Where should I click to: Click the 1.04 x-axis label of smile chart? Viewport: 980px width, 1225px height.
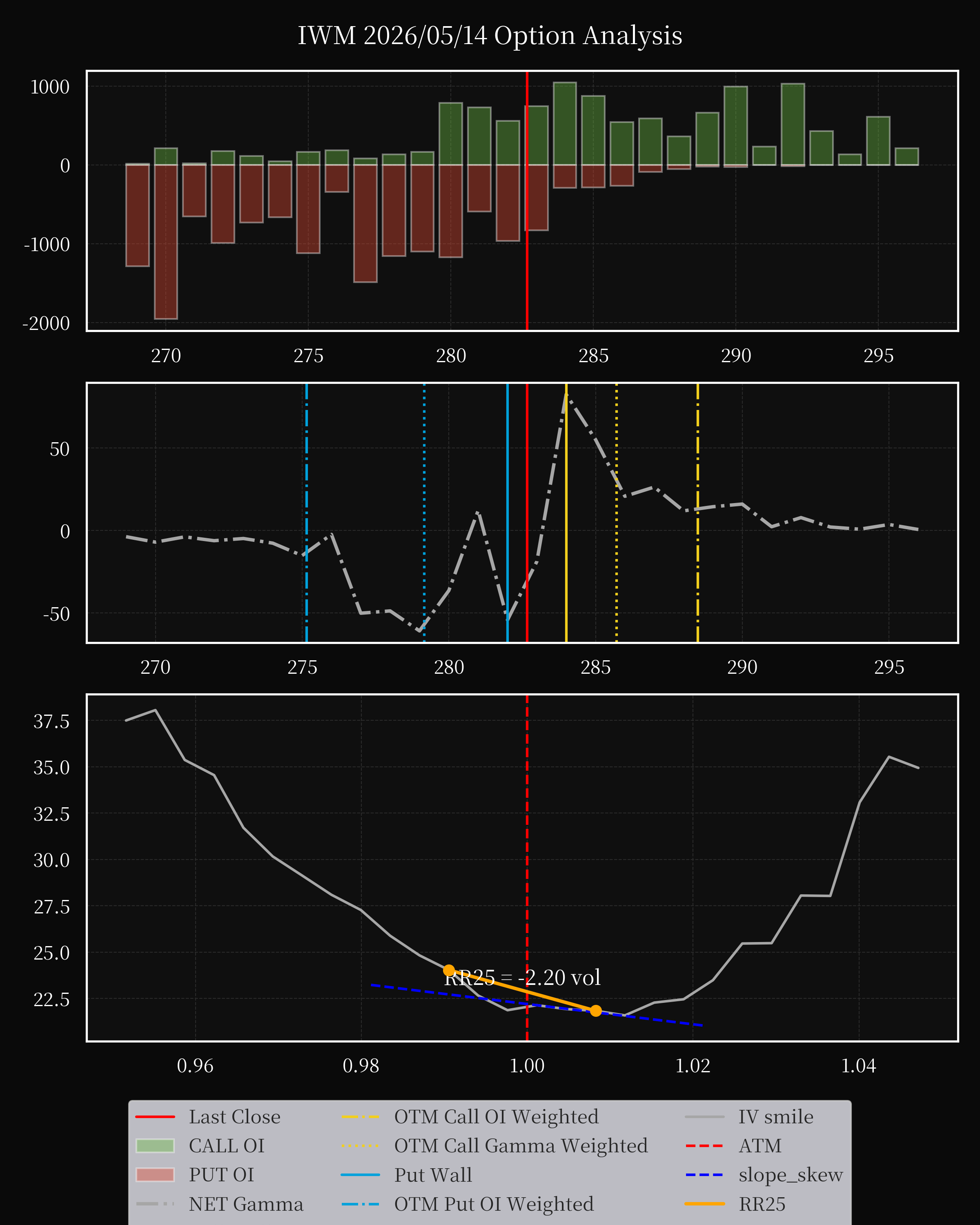[x=858, y=1066]
